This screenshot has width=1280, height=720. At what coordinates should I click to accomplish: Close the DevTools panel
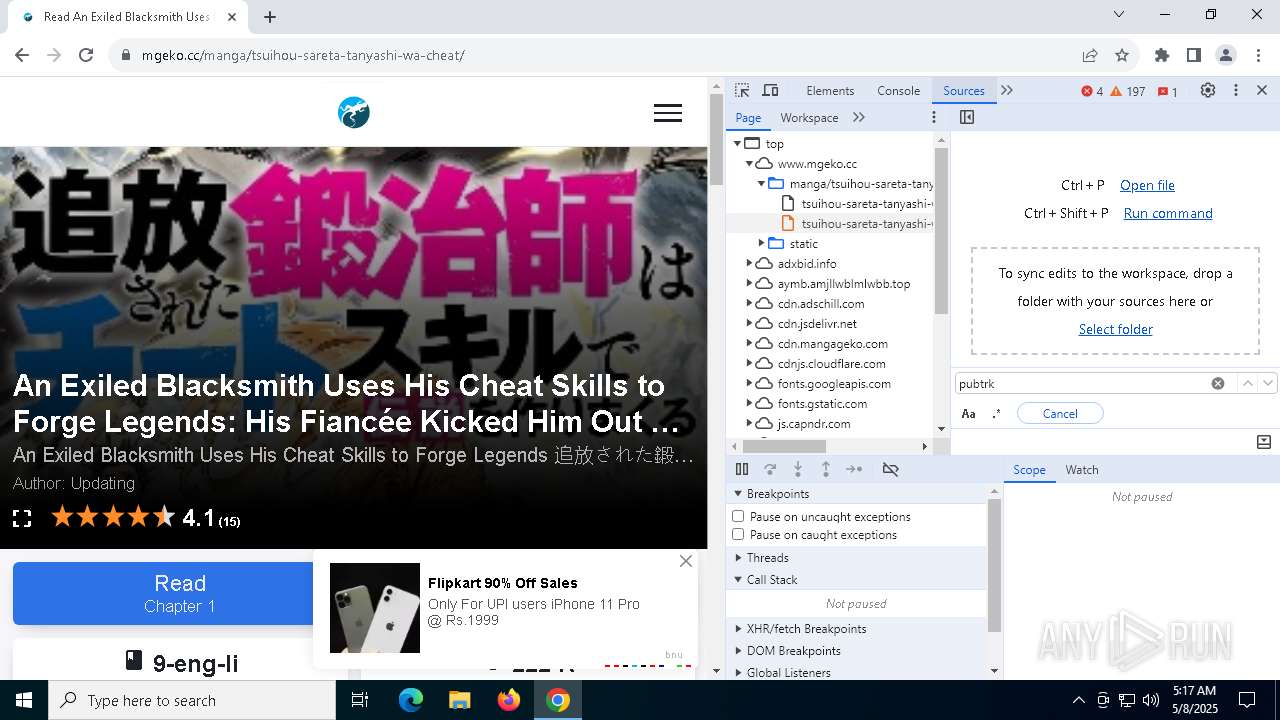(1262, 90)
